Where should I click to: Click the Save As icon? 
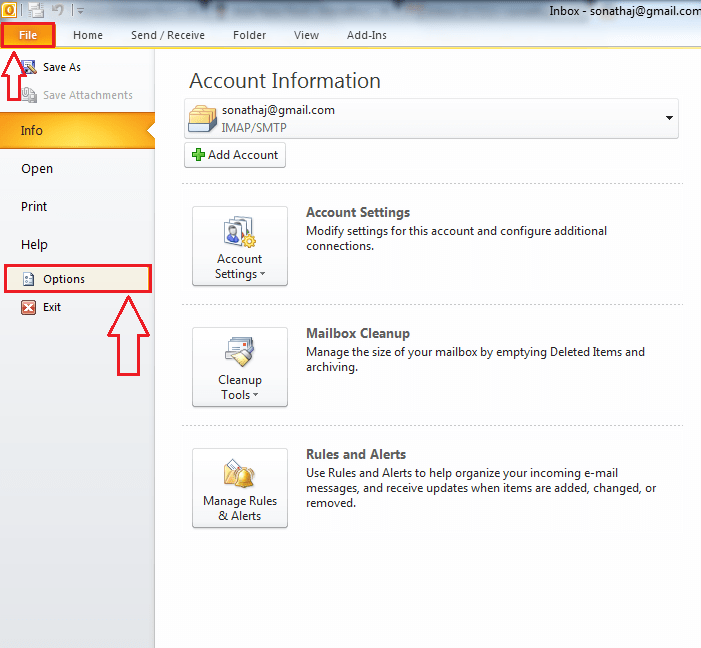[x=29, y=67]
